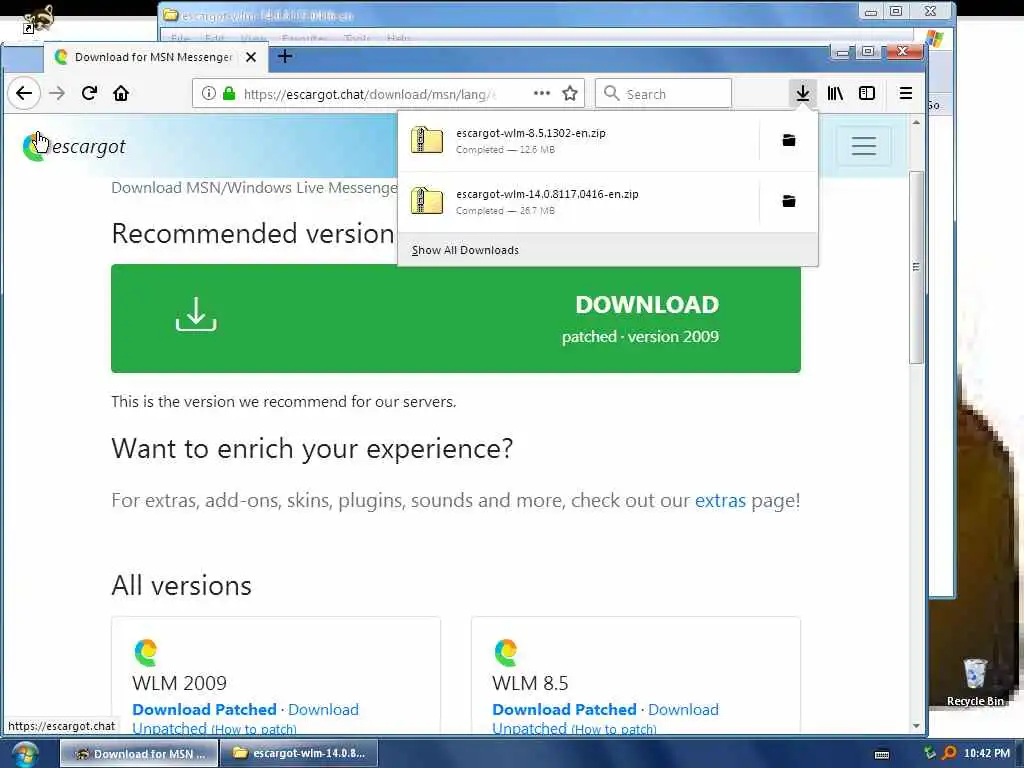Click the WLM 2009 logo icon
The image size is (1024, 768).
click(146, 652)
